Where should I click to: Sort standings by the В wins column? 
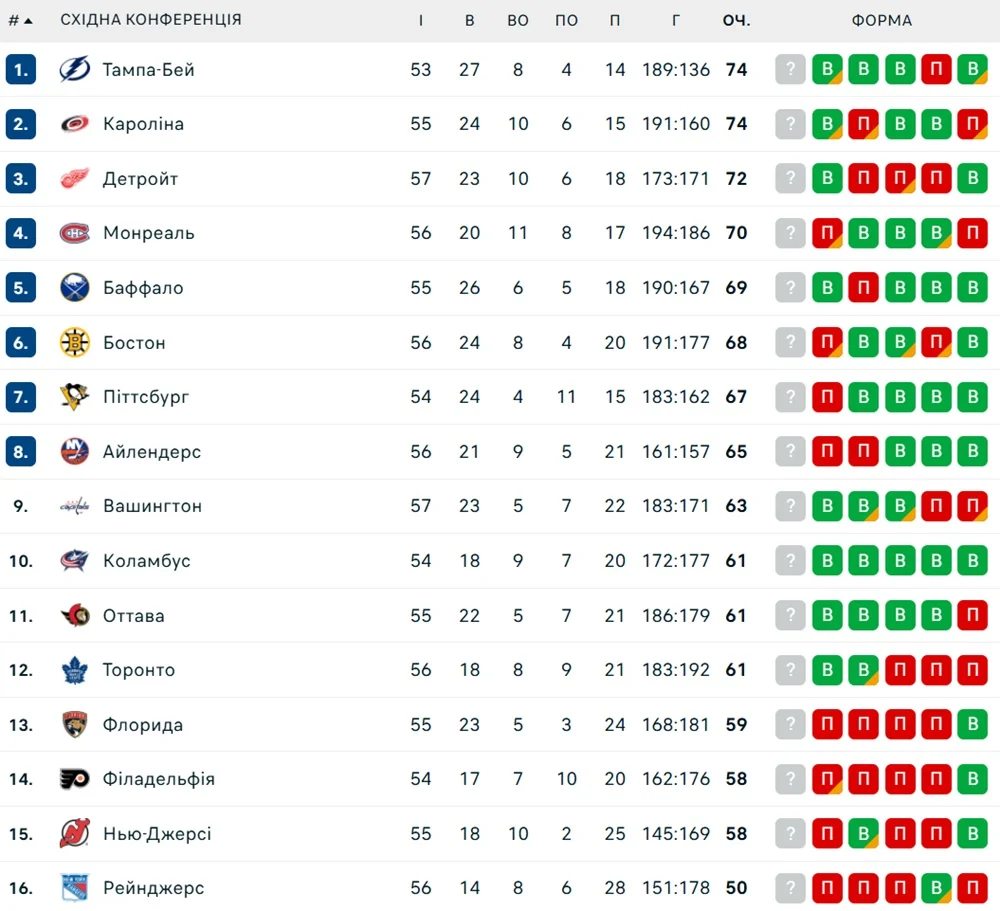(x=470, y=20)
